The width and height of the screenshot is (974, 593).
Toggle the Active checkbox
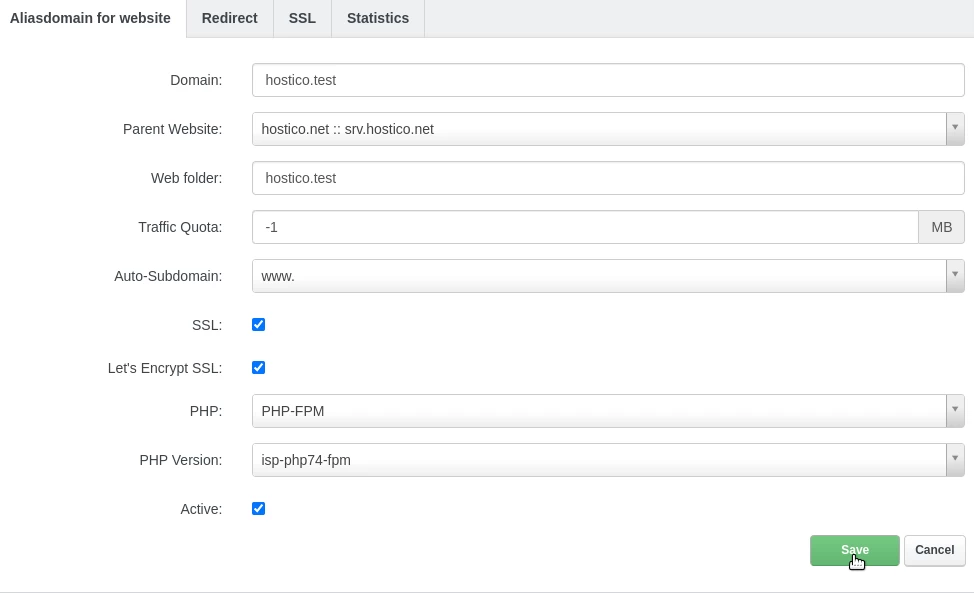pyautogui.click(x=258, y=508)
